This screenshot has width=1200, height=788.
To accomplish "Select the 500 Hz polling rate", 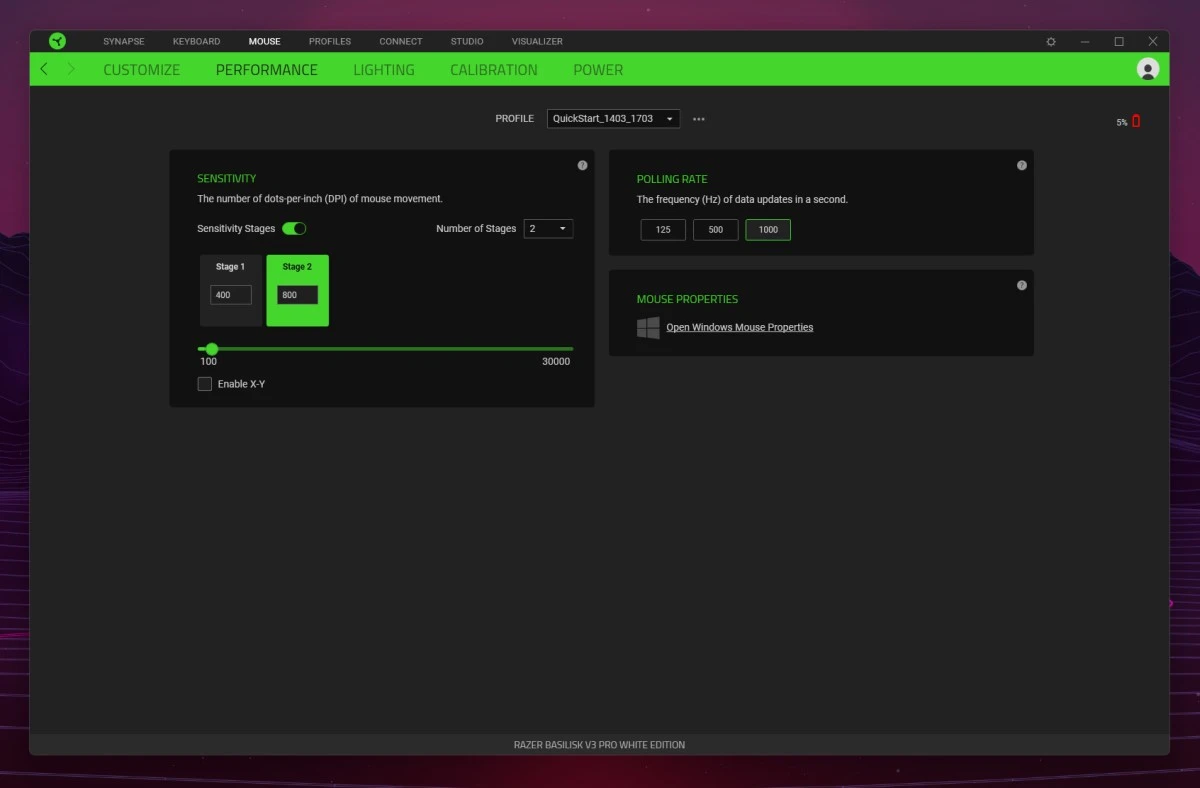I will 715,230.
